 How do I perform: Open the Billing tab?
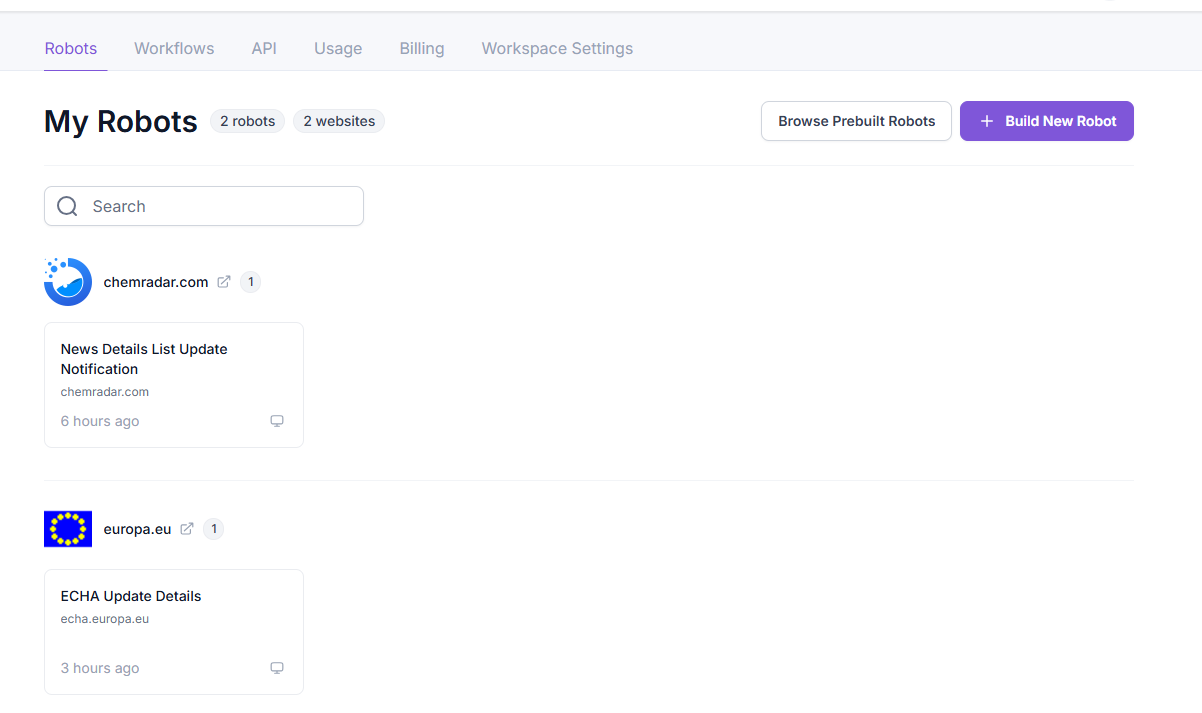[x=422, y=48]
